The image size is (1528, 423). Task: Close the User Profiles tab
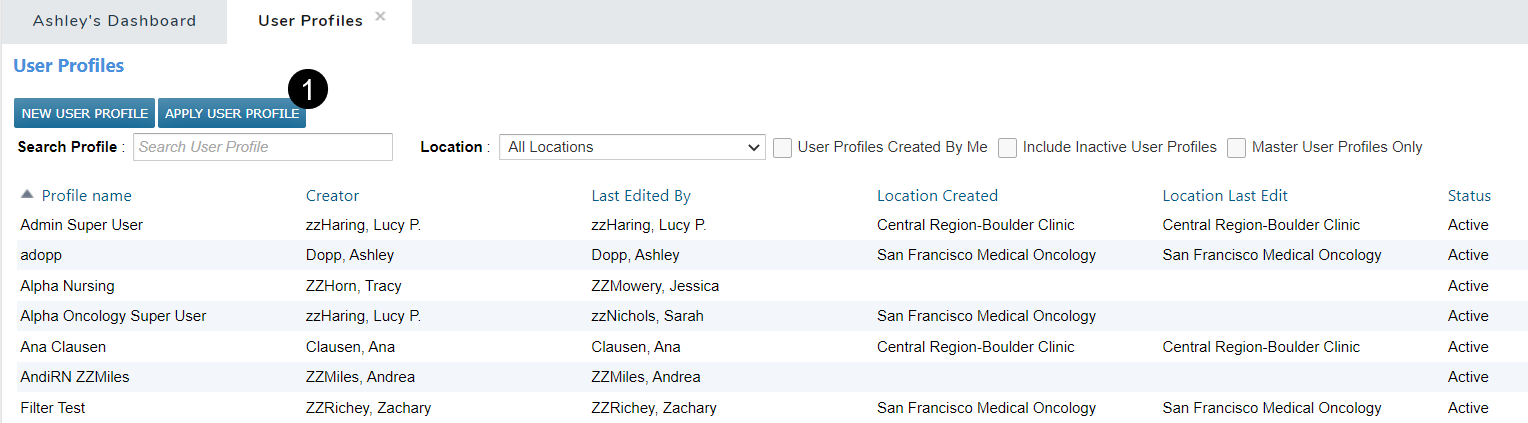(x=380, y=17)
